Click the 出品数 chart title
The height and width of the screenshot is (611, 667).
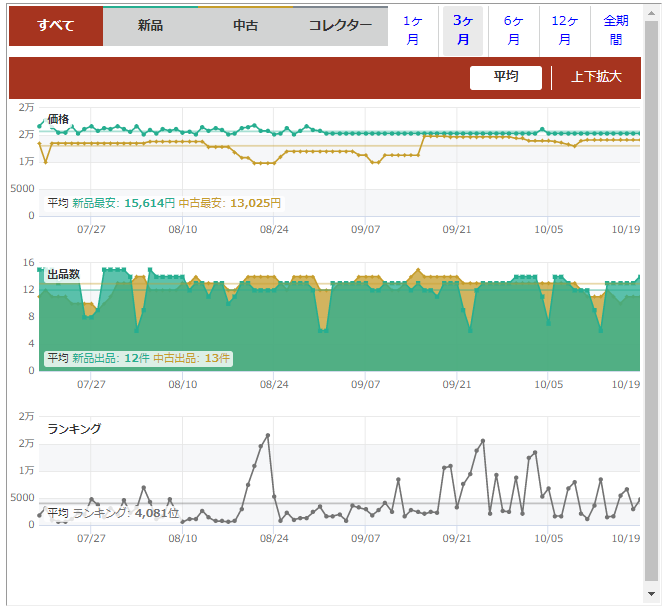[63, 274]
